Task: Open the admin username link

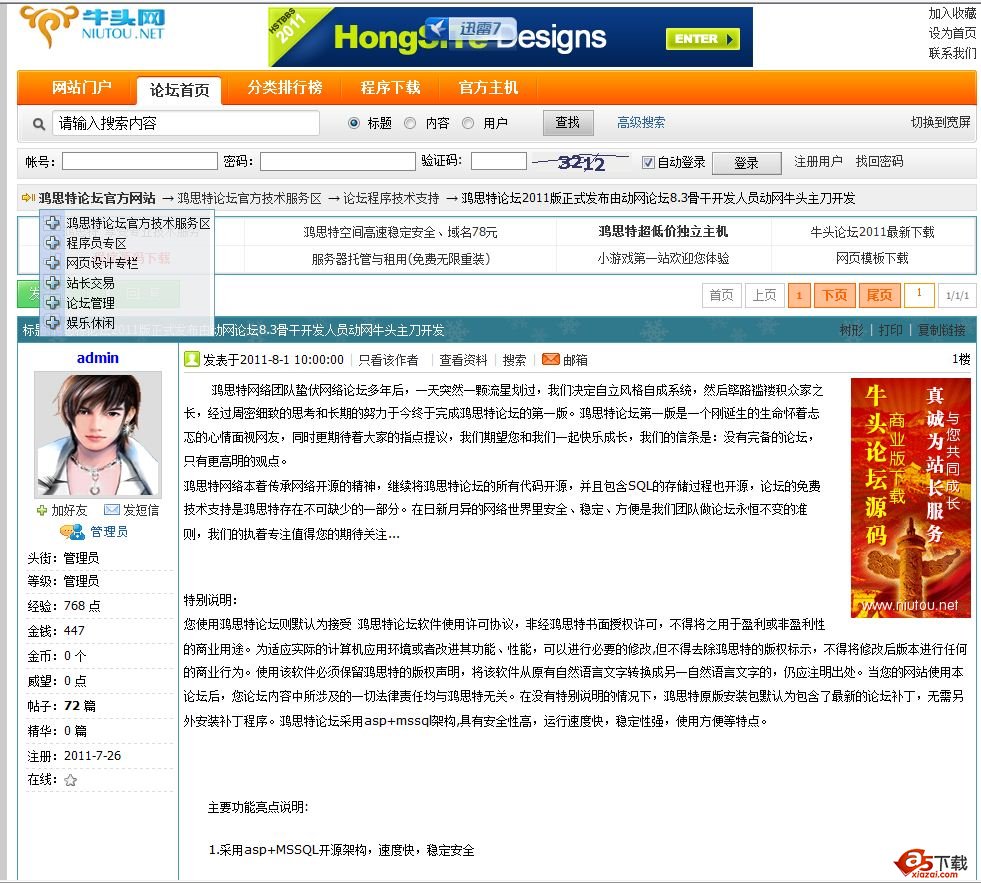Action: (x=98, y=358)
